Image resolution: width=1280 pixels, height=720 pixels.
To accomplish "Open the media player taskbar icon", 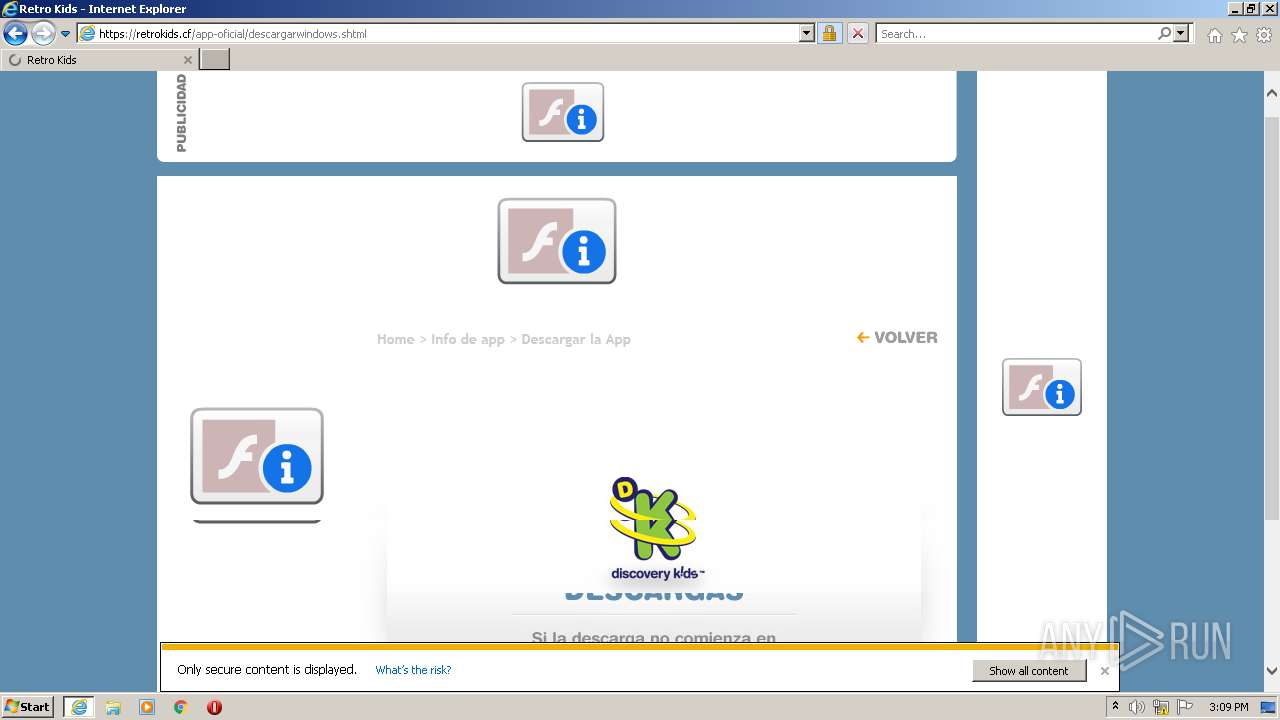I will pos(147,707).
